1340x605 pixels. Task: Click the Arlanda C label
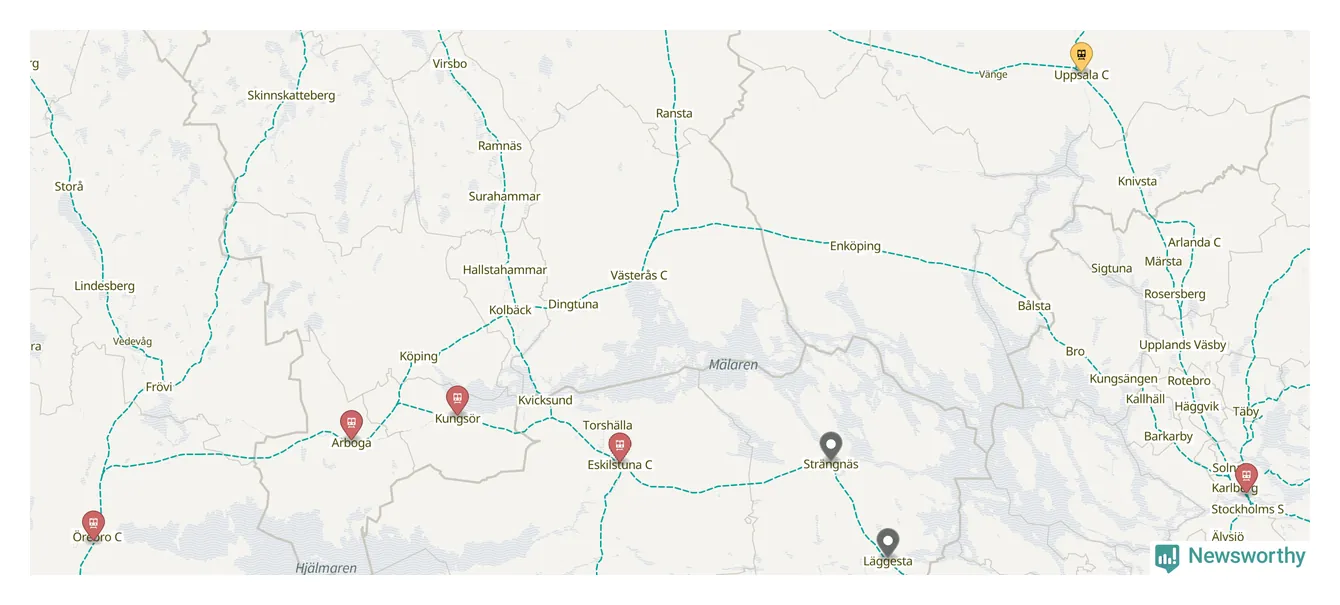pyautogui.click(x=1194, y=242)
